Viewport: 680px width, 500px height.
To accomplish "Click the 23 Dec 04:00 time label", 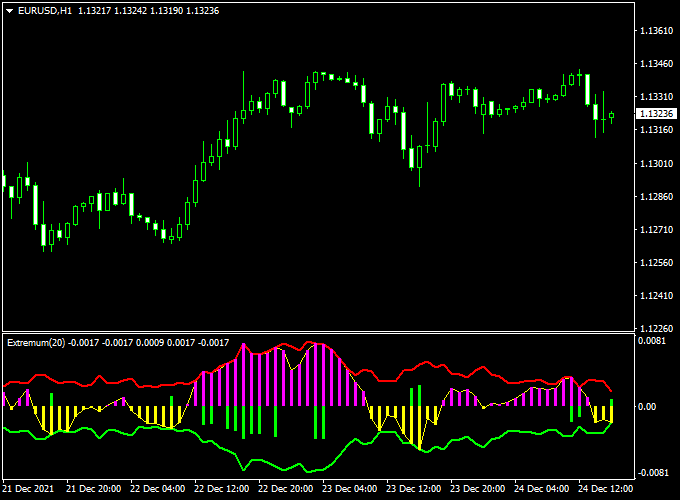I will 350,489.
